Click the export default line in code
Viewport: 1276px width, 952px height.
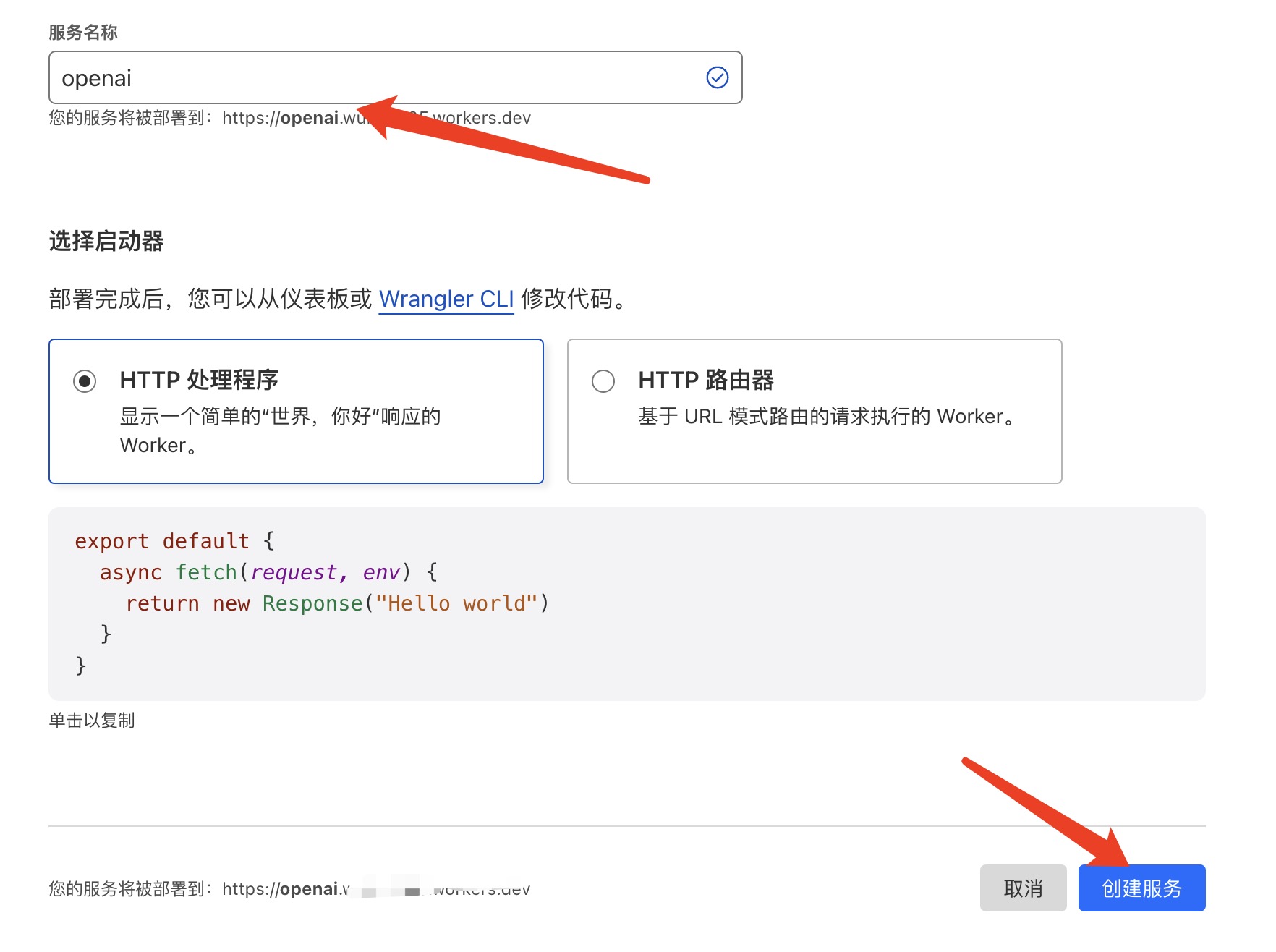coord(174,541)
